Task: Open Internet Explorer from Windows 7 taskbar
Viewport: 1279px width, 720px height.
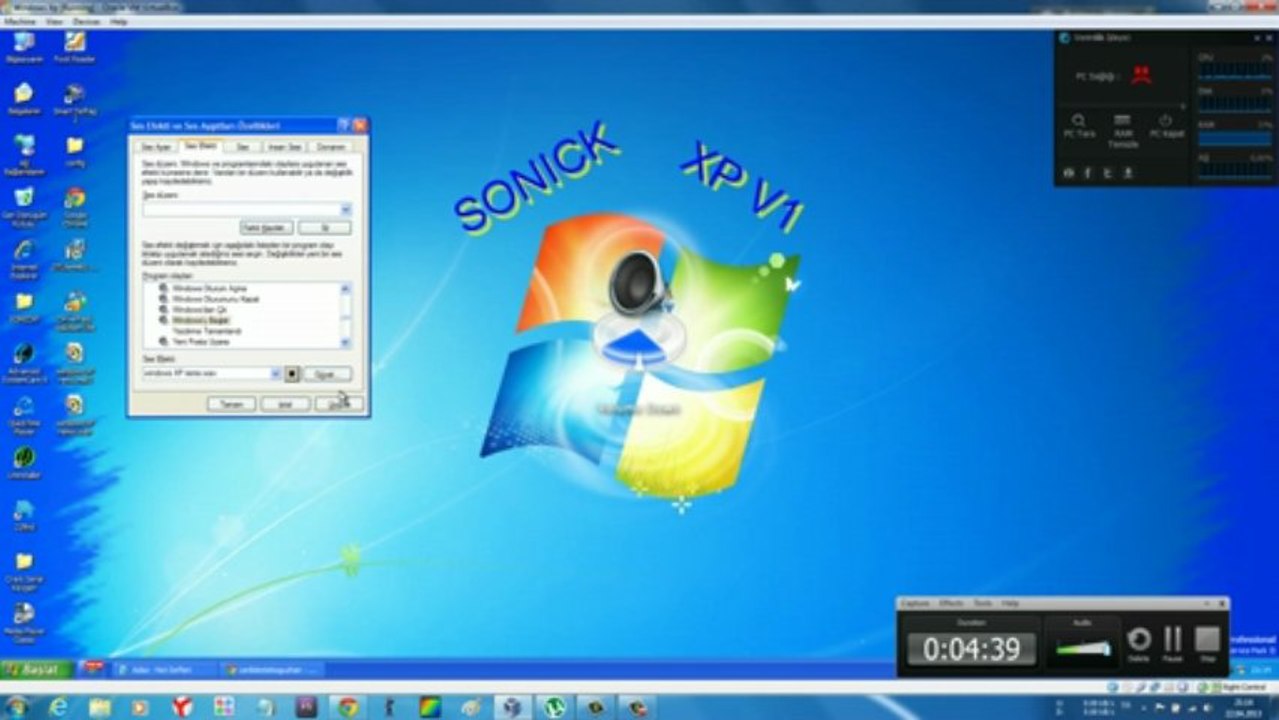Action: (58, 707)
